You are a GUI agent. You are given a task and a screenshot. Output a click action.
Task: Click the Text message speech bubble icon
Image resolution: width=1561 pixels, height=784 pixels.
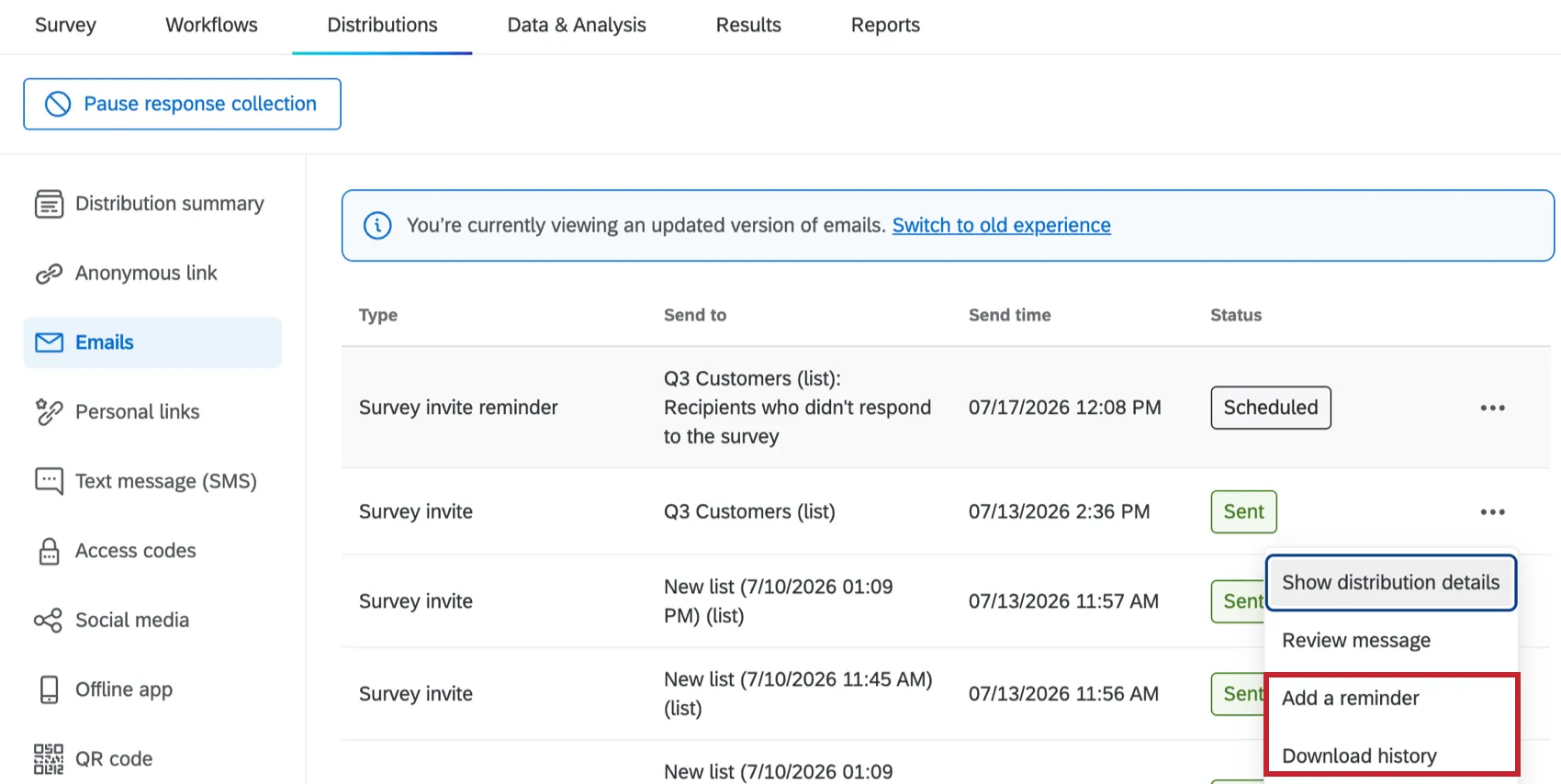[49, 481]
